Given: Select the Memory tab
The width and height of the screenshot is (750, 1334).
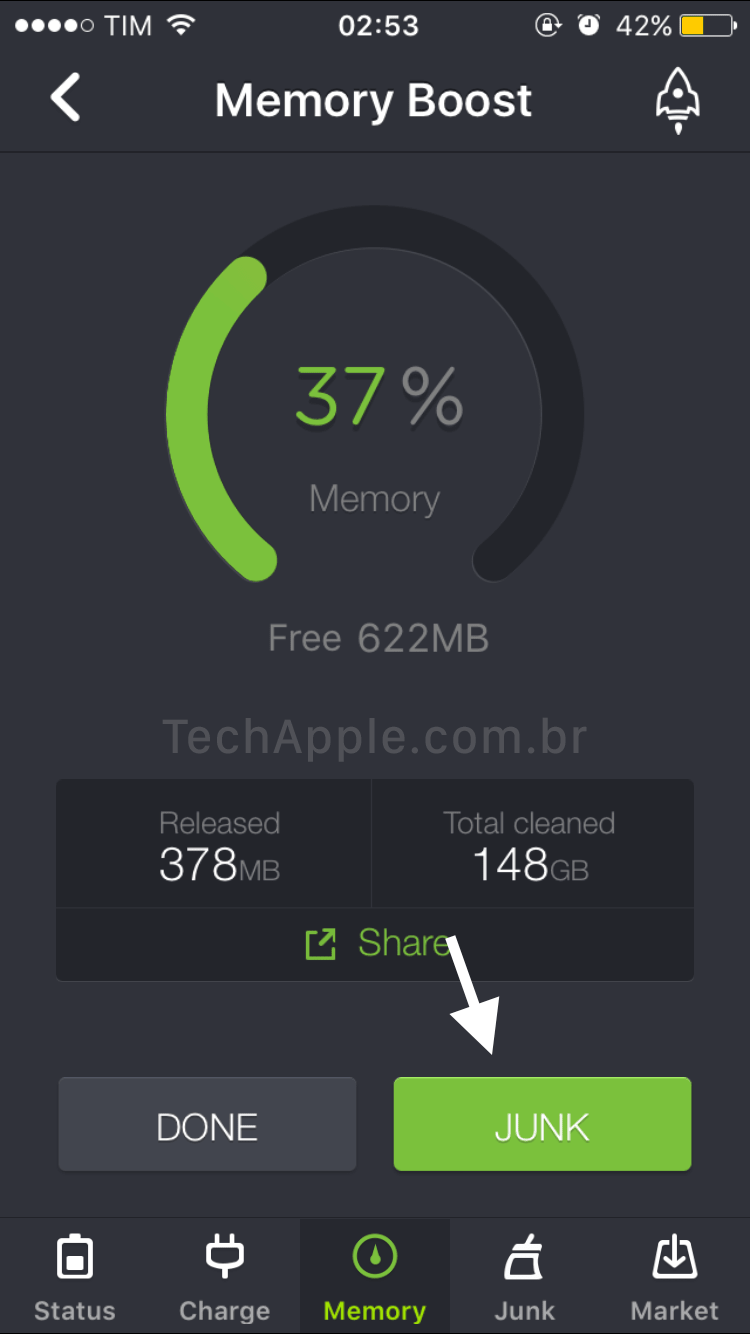Looking at the screenshot, I should point(375,1277).
